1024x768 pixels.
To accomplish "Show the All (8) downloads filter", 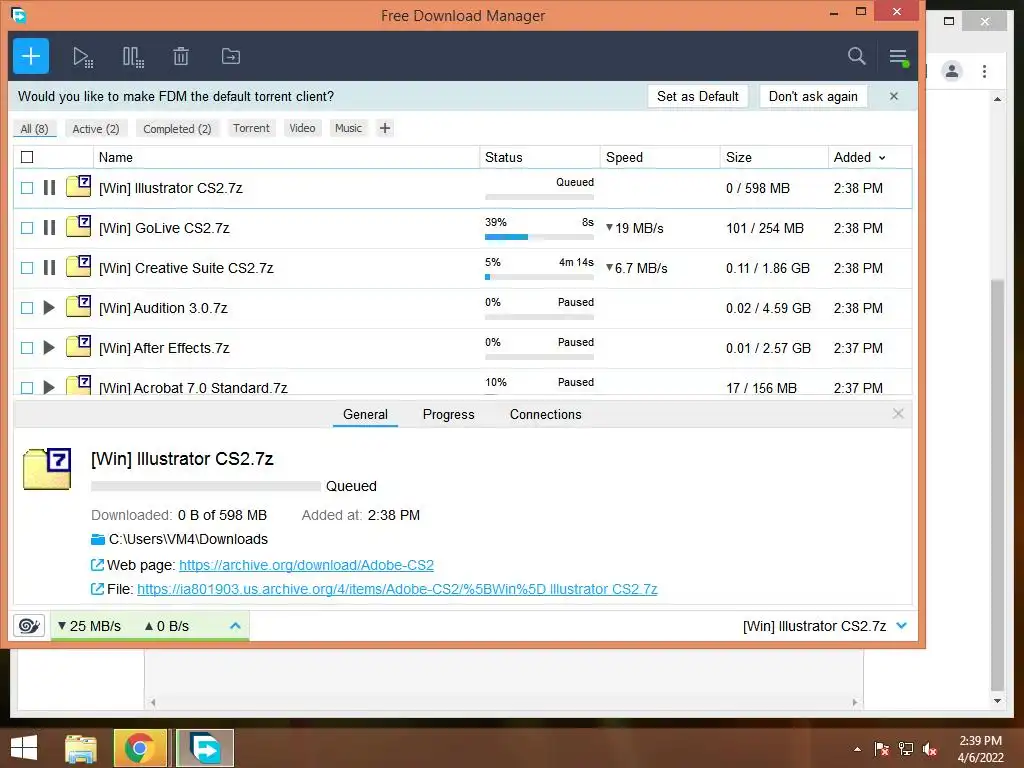I will coord(35,129).
